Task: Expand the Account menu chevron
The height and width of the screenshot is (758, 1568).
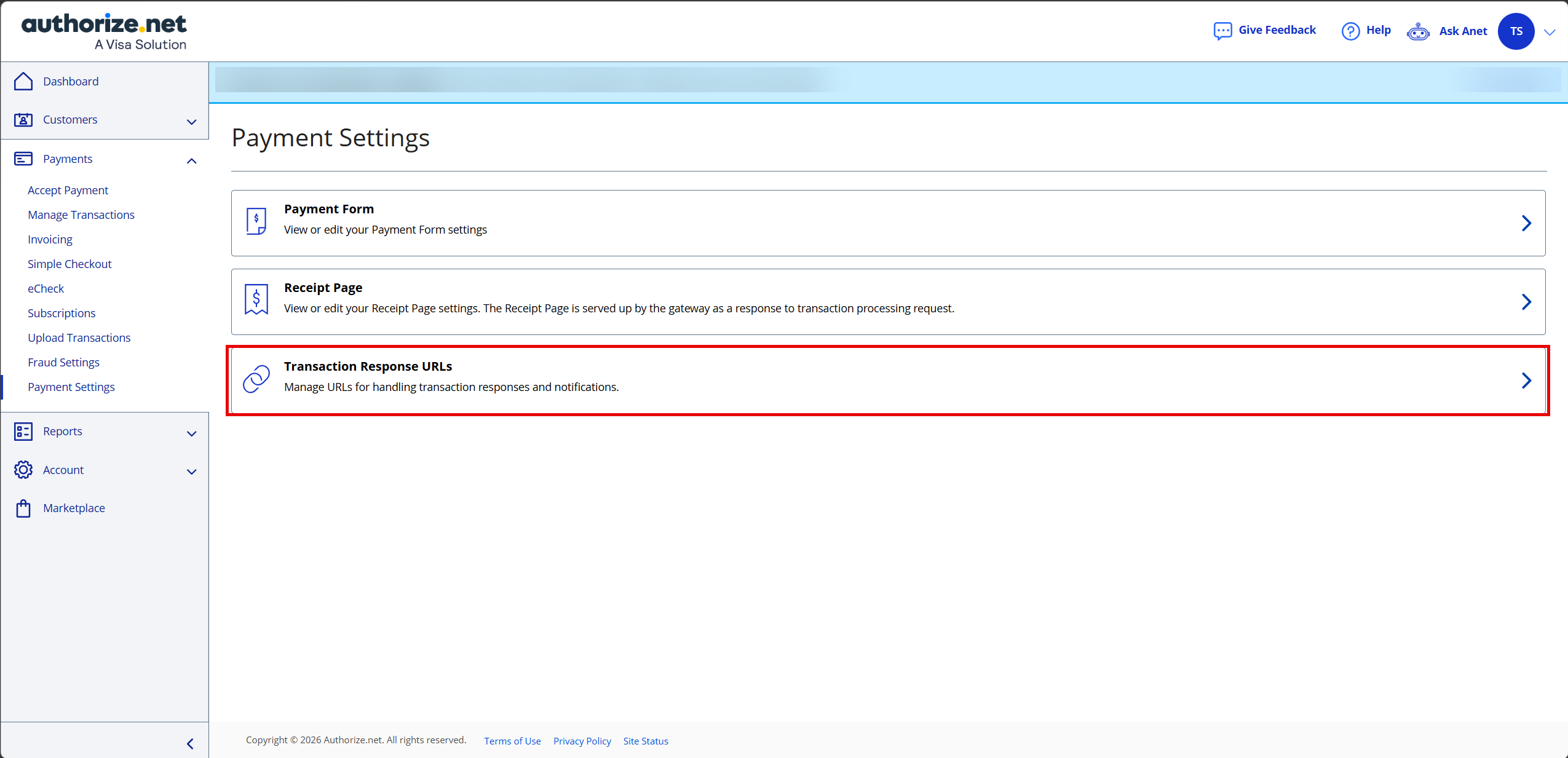Action: point(192,472)
